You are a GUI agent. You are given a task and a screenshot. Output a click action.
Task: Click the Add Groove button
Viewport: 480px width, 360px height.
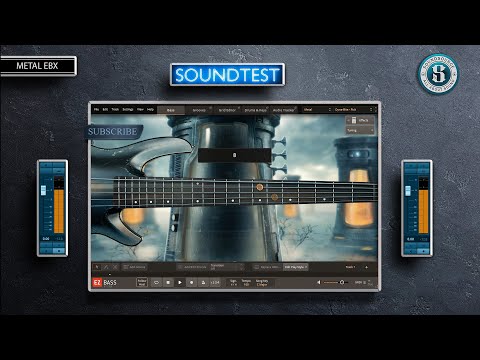tap(134, 267)
